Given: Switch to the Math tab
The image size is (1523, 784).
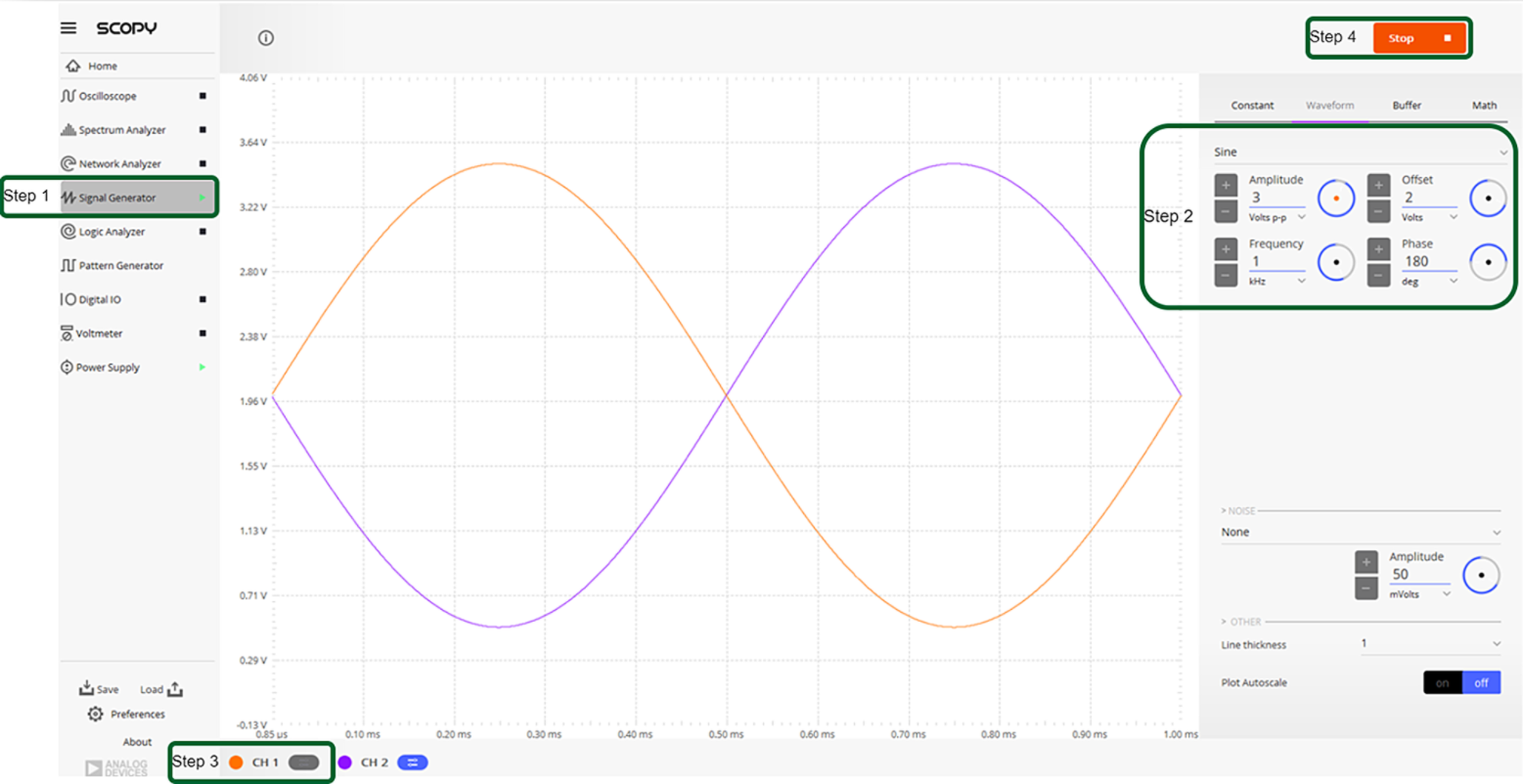Looking at the screenshot, I should (1483, 105).
